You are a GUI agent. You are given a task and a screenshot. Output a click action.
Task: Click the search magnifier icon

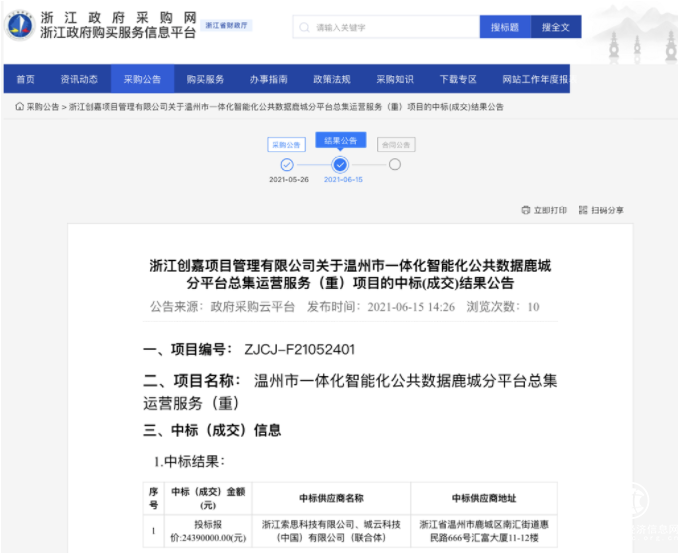[304, 27]
